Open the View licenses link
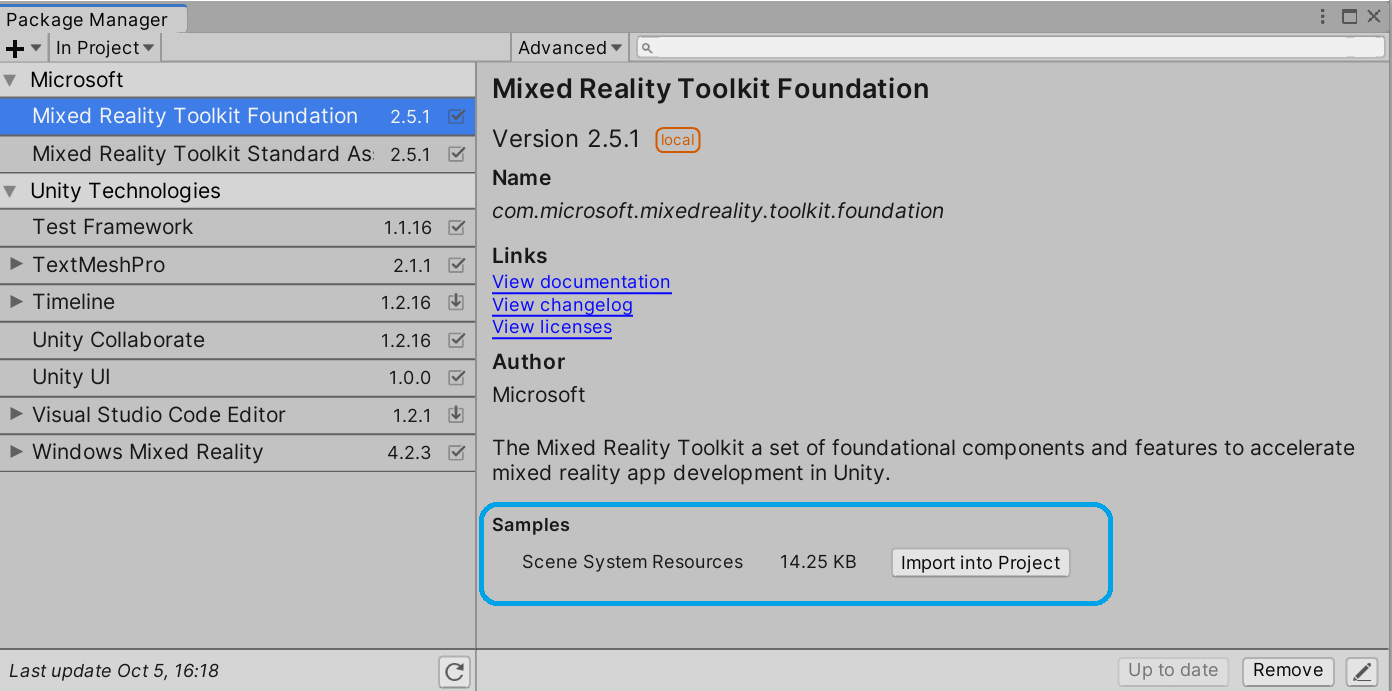The width and height of the screenshot is (1392, 691). coord(552,327)
